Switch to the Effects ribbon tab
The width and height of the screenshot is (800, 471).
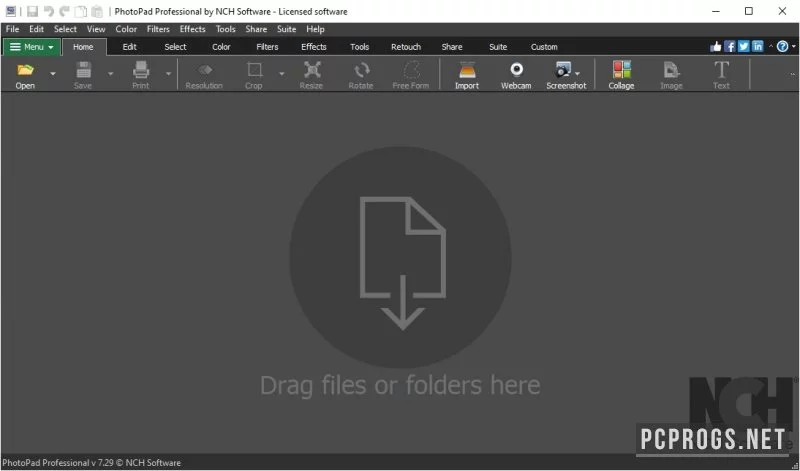(x=314, y=47)
